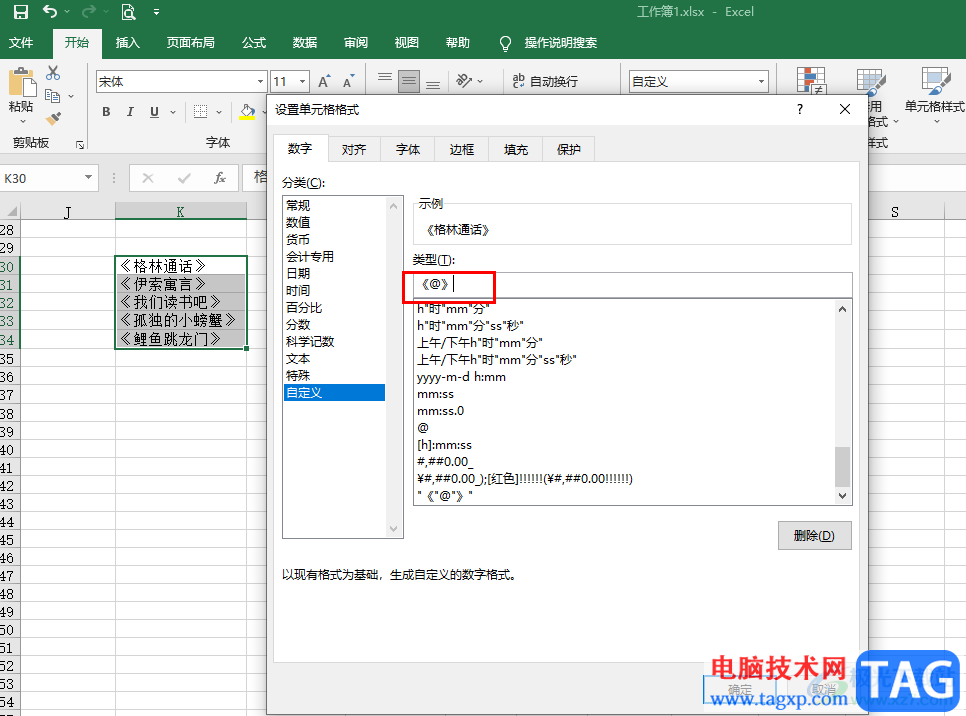The height and width of the screenshot is (716, 966).
Task: Switch to the 公式 ribbon tab
Action: coord(254,43)
